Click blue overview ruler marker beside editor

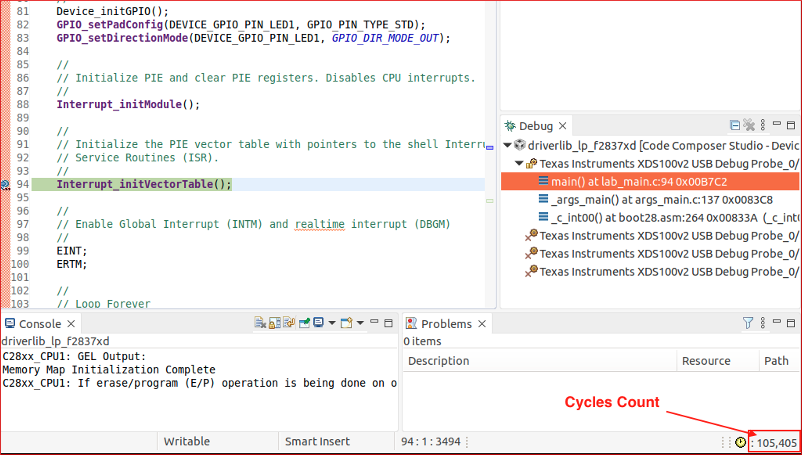coord(489,148)
